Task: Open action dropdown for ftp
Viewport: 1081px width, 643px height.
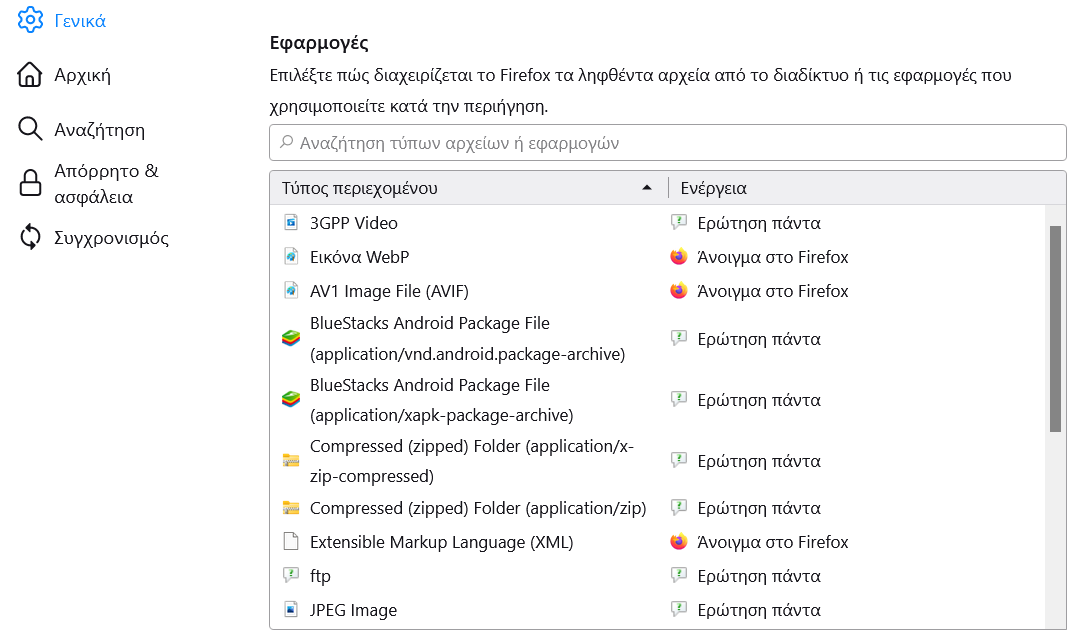Action: coord(855,575)
